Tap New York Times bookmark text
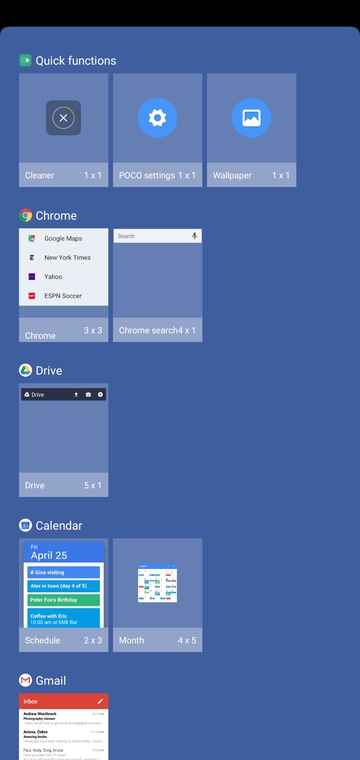360x760 pixels. click(67, 257)
